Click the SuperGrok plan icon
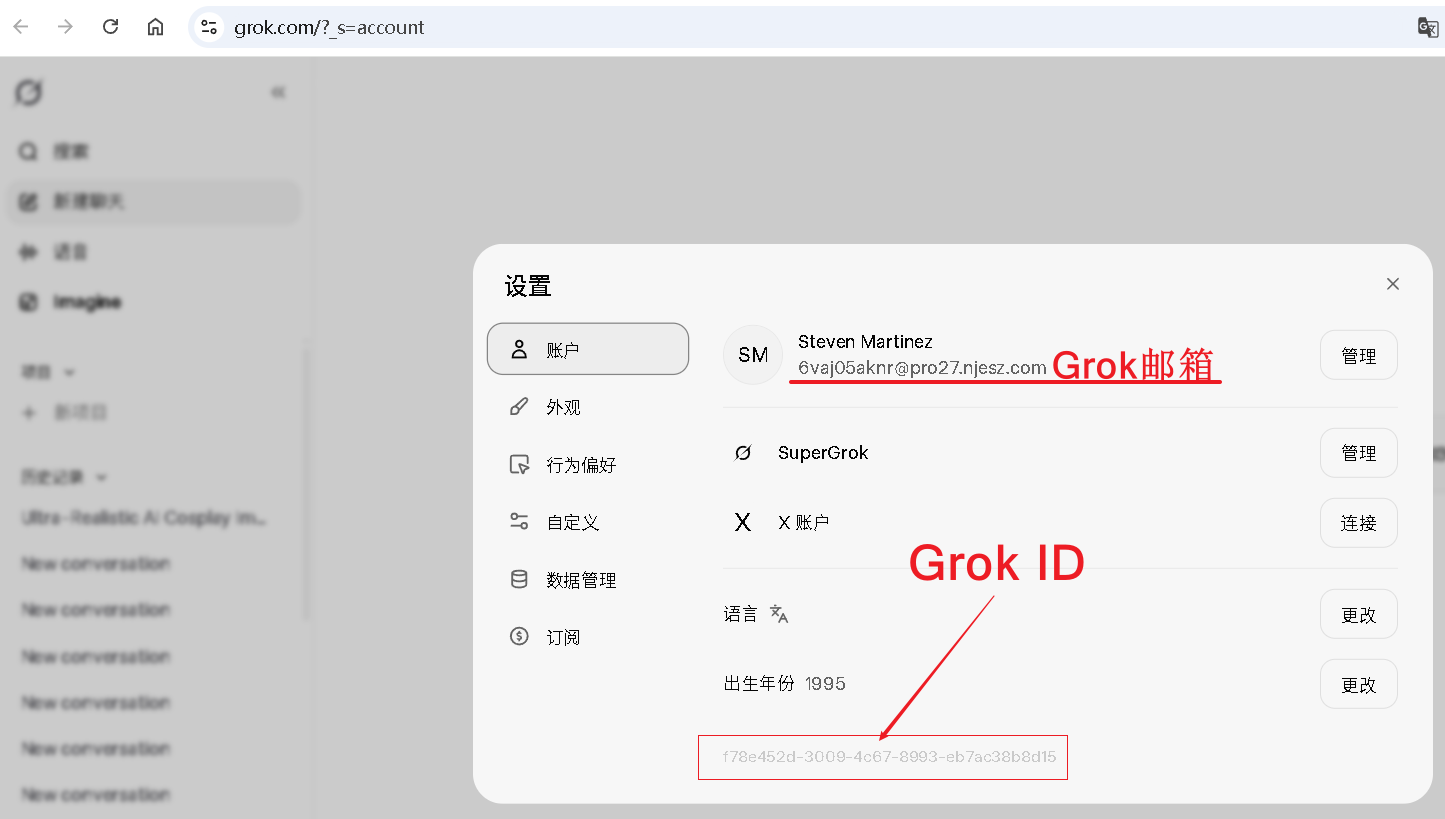1445x819 pixels. [x=742, y=453]
